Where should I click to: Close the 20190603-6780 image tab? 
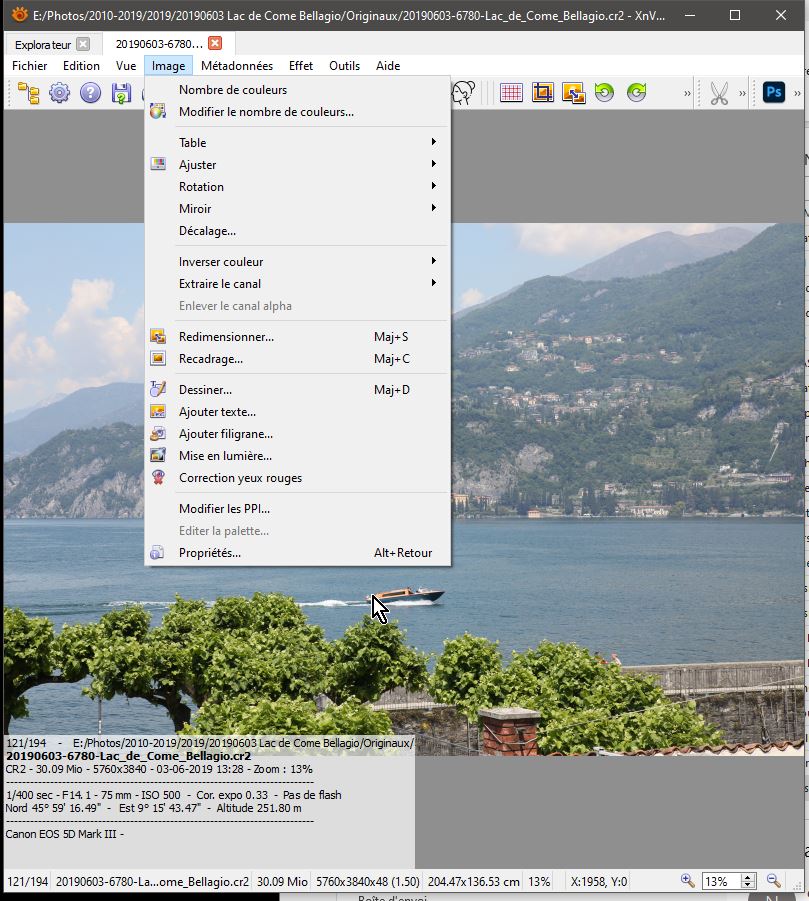216,44
